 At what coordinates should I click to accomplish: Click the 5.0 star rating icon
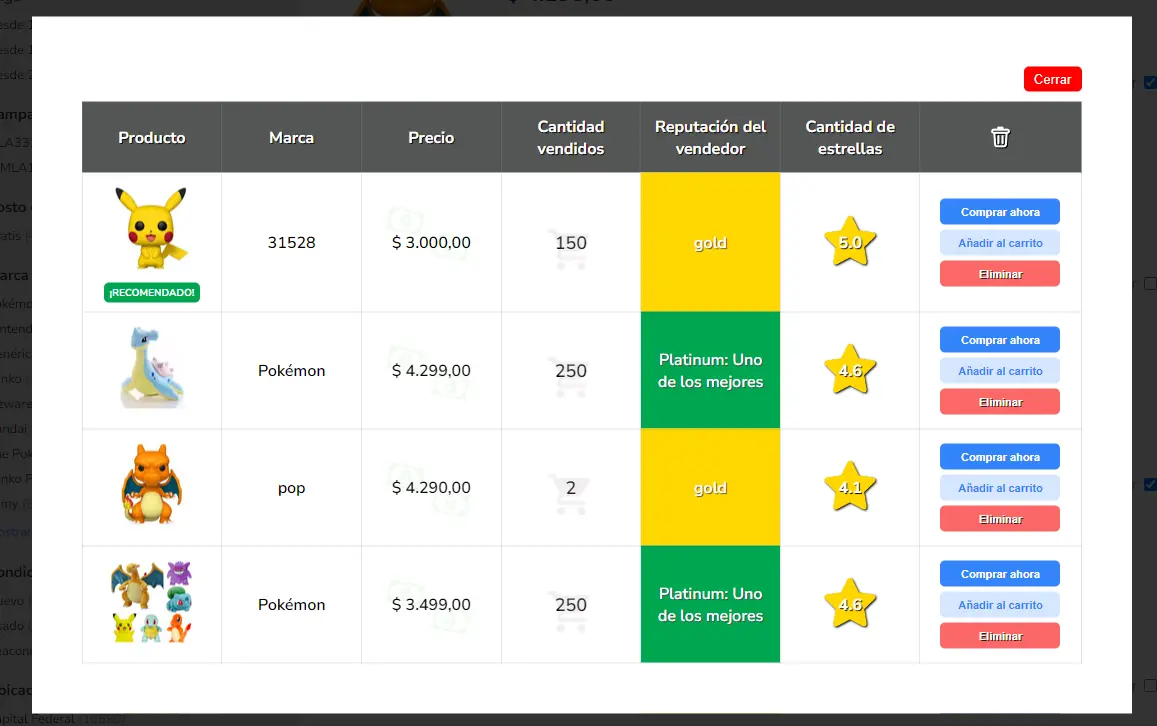click(x=850, y=242)
